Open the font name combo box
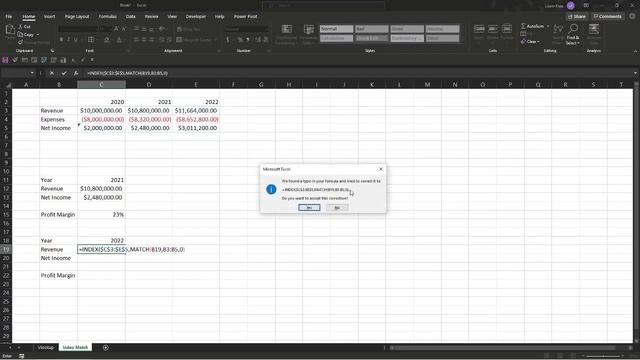The image size is (640, 360). (78, 29)
